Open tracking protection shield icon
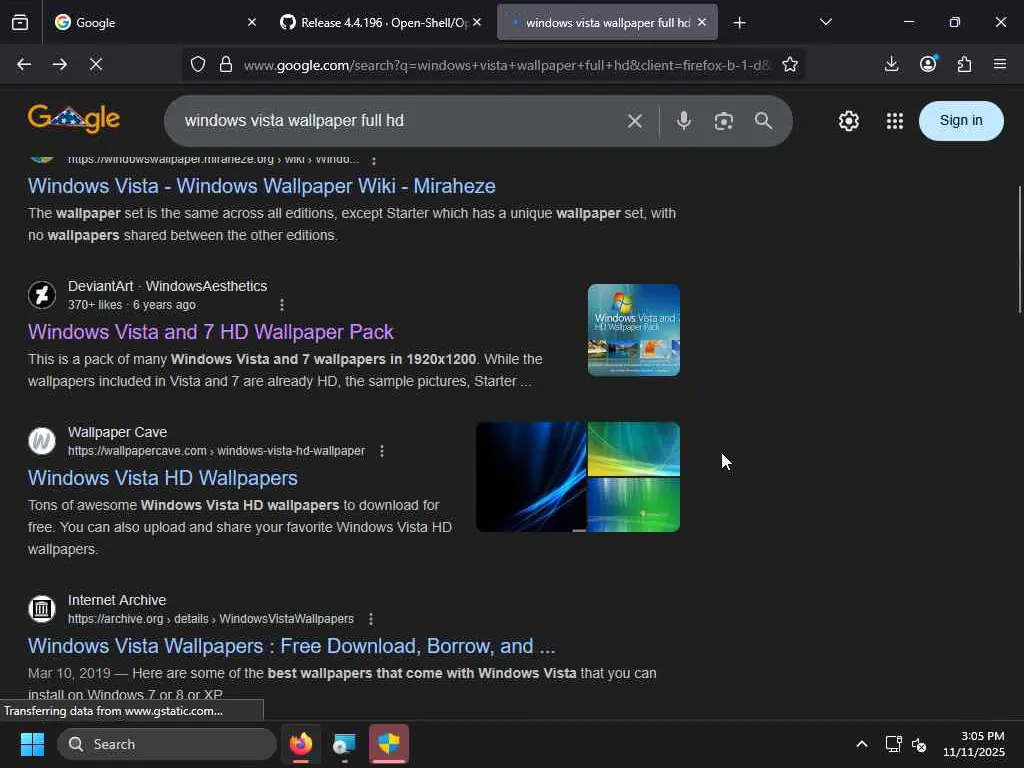Viewport: 1024px width, 768px height. pyautogui.click(x=198, y=64)
